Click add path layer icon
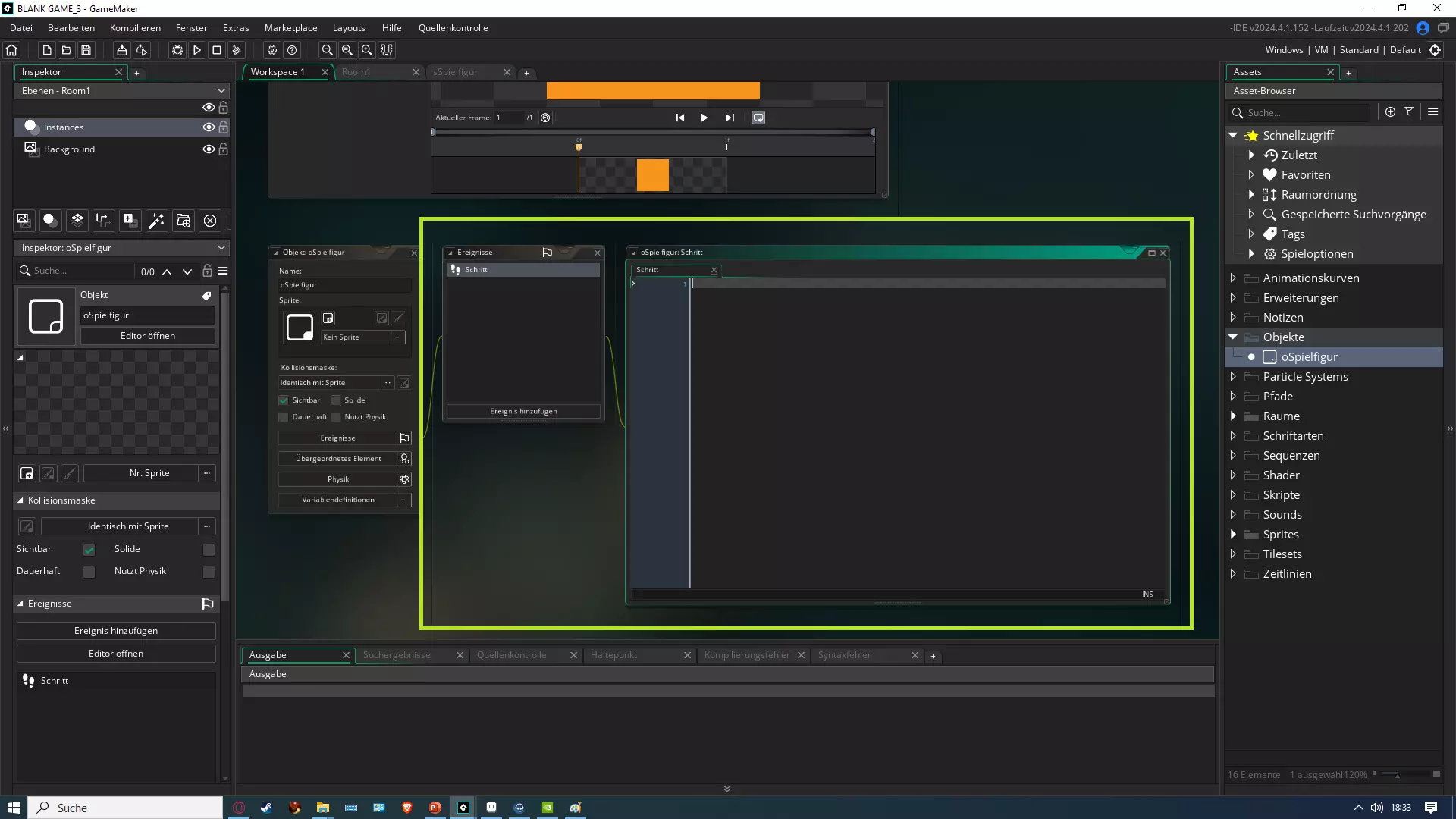 [102, 221]
